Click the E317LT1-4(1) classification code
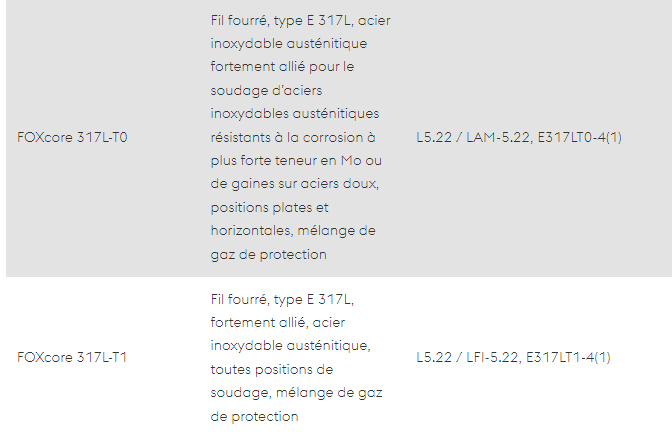Image resolution: width=672 pixels, height=436 pixels. pyautogui.click(x=568, y=357)
